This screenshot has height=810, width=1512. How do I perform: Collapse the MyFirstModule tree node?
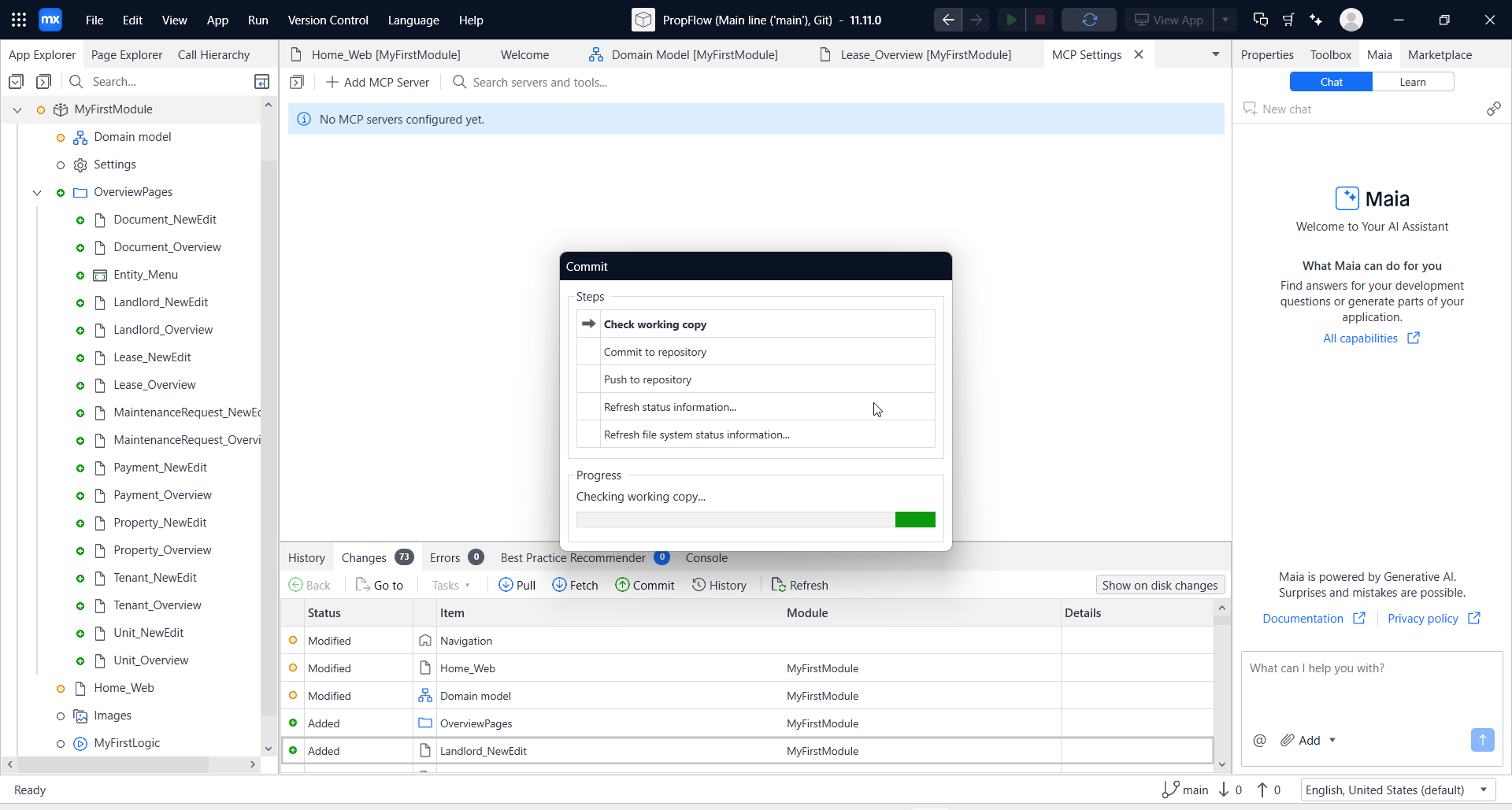pos(17,109)
